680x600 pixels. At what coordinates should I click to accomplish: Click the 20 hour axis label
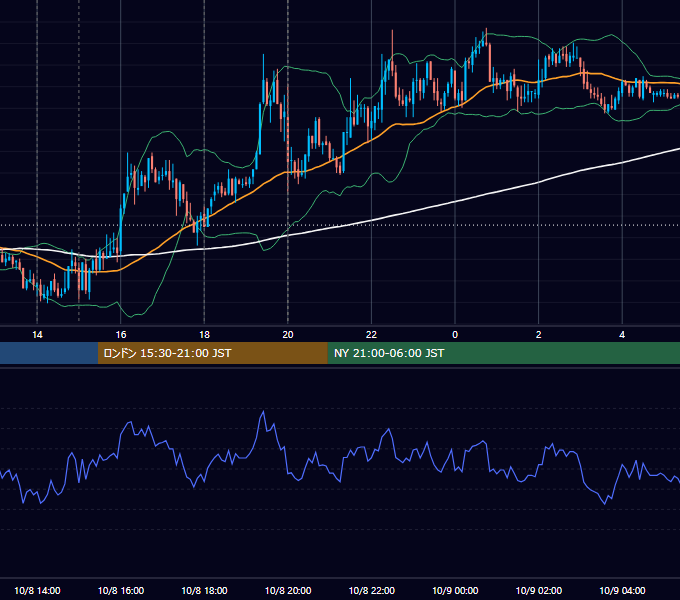coord(288,335)
